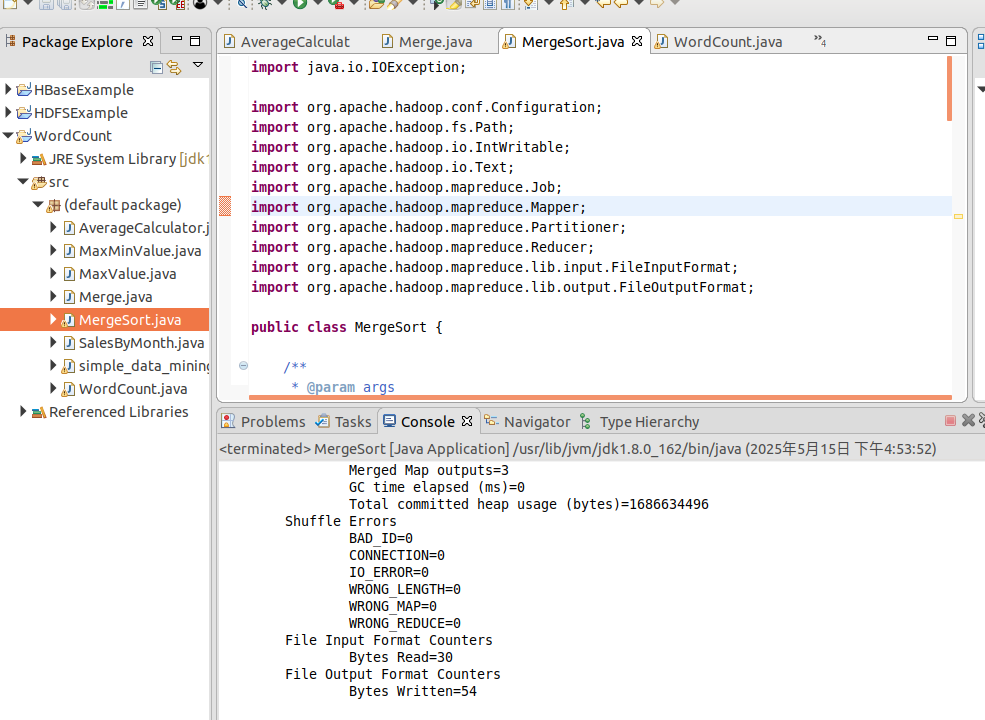985x720 pixels.
Task: Switch to the Merge.java editor tab
Action: click(435, 42)
